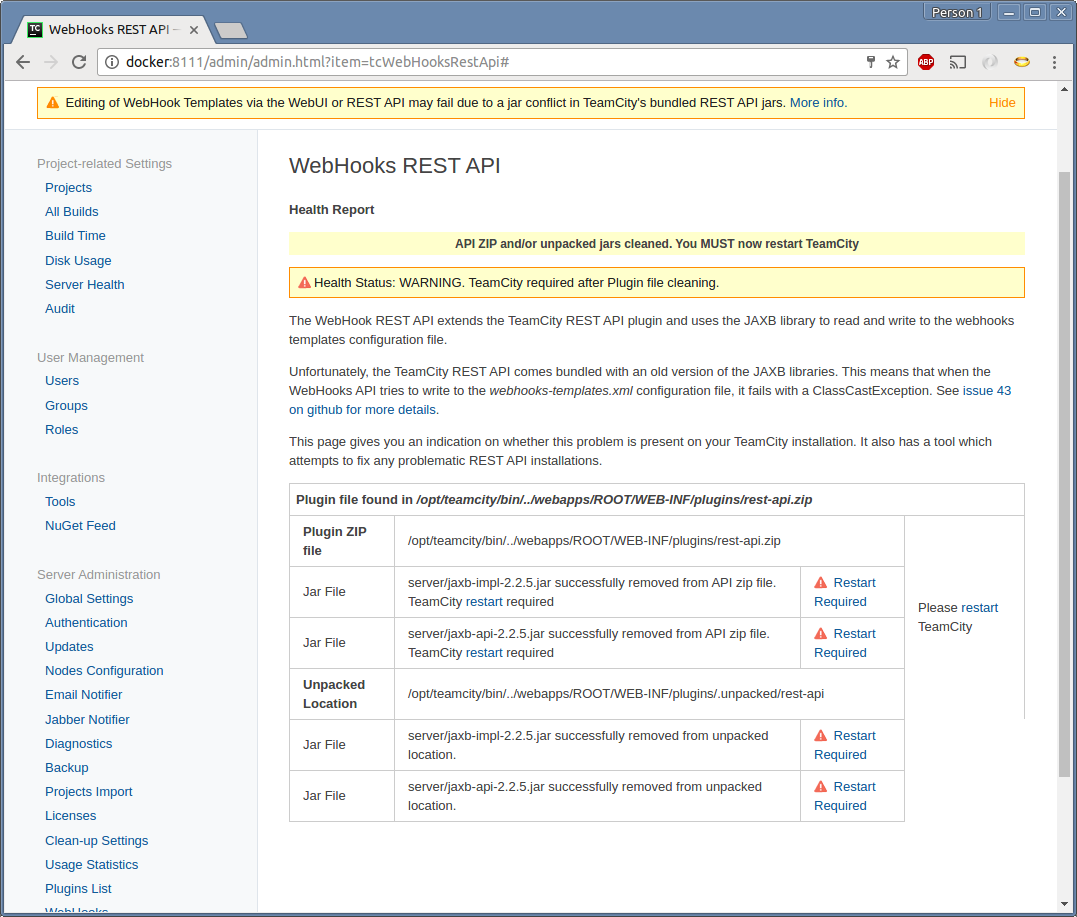Click Restart Required for jaxb-impl unpacked row
The width and height of the screenshot is (1077, 917).
(x=845, y=745)
